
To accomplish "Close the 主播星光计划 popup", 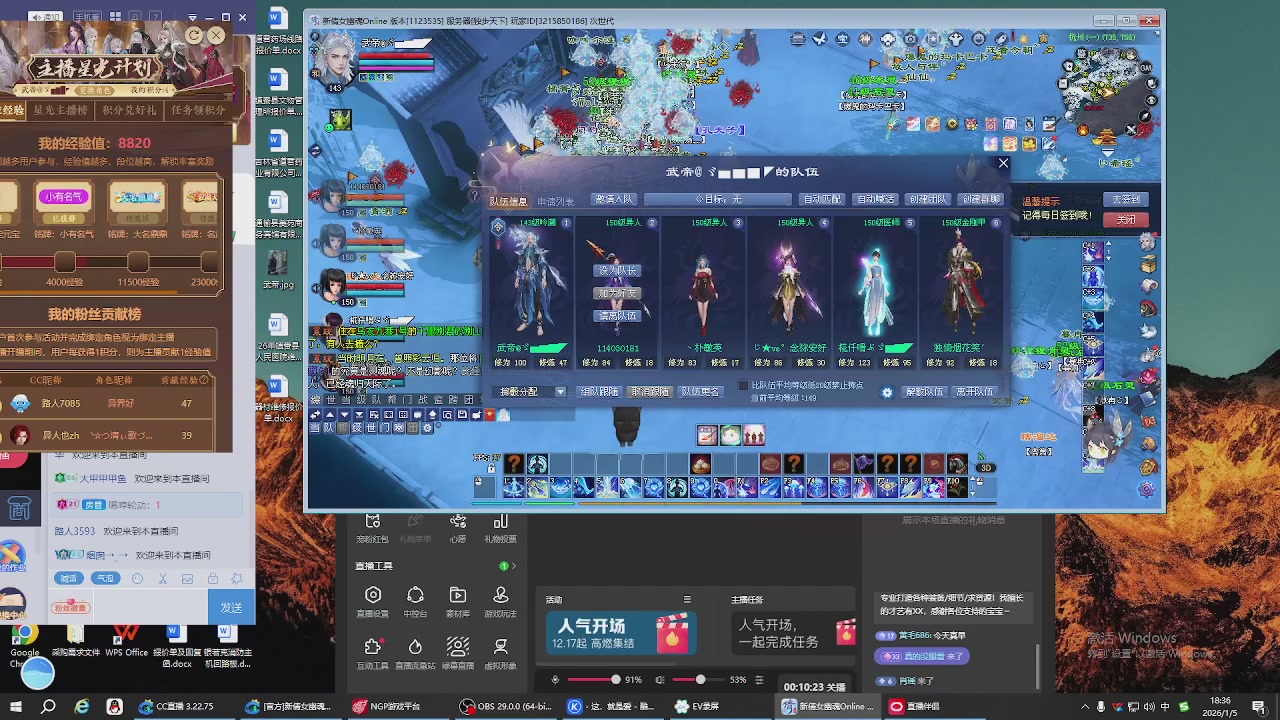I will tap(215, 35).
